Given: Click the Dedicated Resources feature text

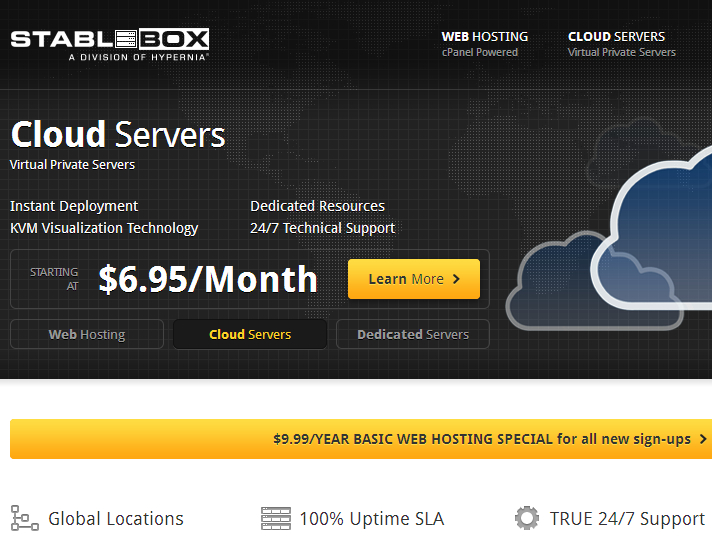Looking at the screenshot, I should pyautogui.click(x=317, y=206).
